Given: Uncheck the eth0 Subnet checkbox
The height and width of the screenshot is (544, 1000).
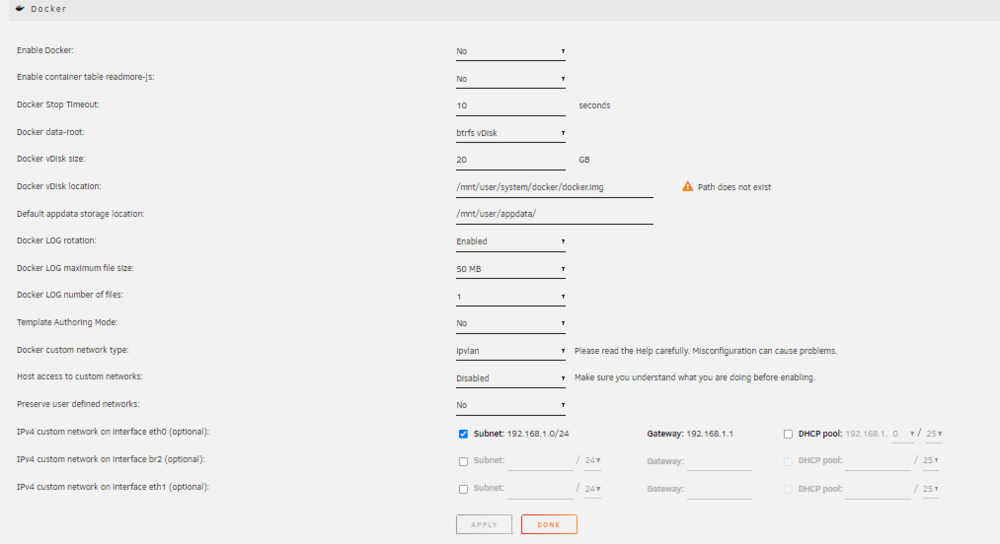Looking at the screenshot, I should 463,434.
